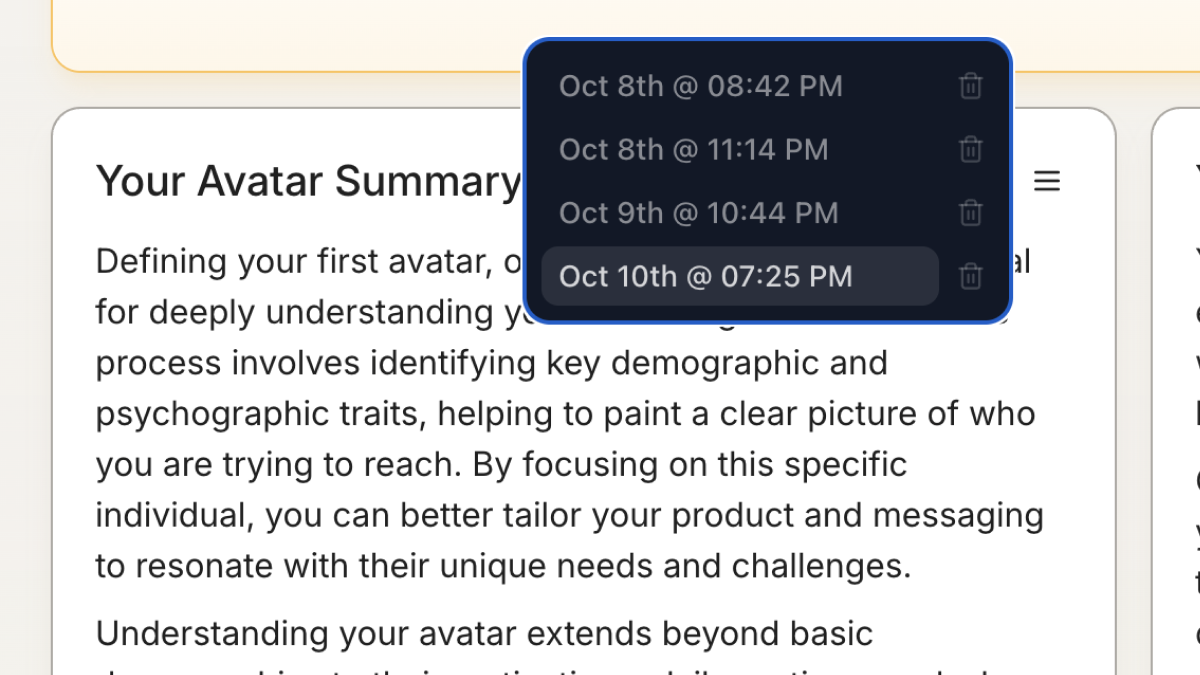Click the line "you are trying to reach"
This screenshot has height=675, width=1200.
[x=501, y=465]
